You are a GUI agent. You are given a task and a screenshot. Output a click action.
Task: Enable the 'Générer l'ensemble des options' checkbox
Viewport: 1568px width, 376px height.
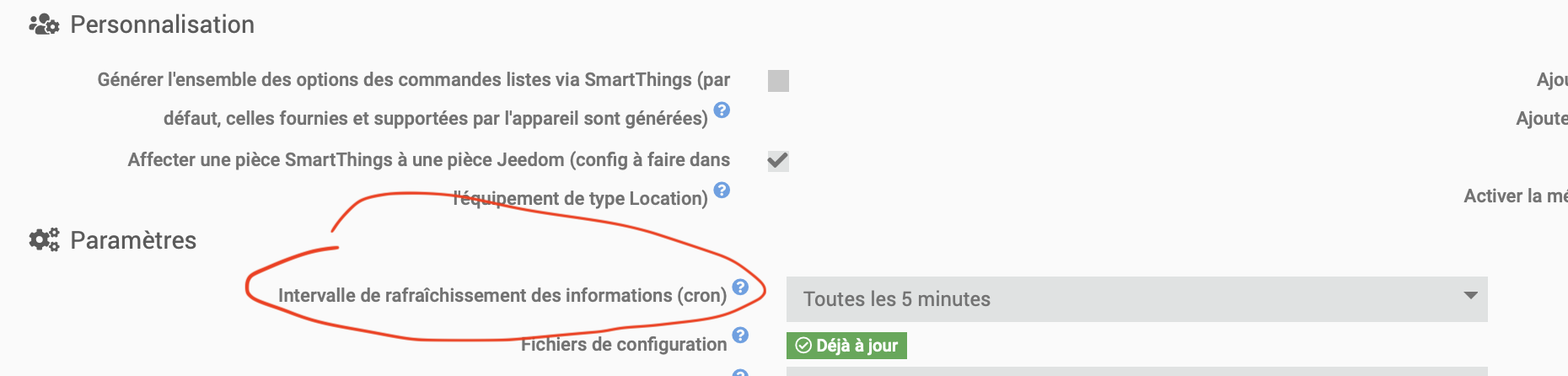778,81
